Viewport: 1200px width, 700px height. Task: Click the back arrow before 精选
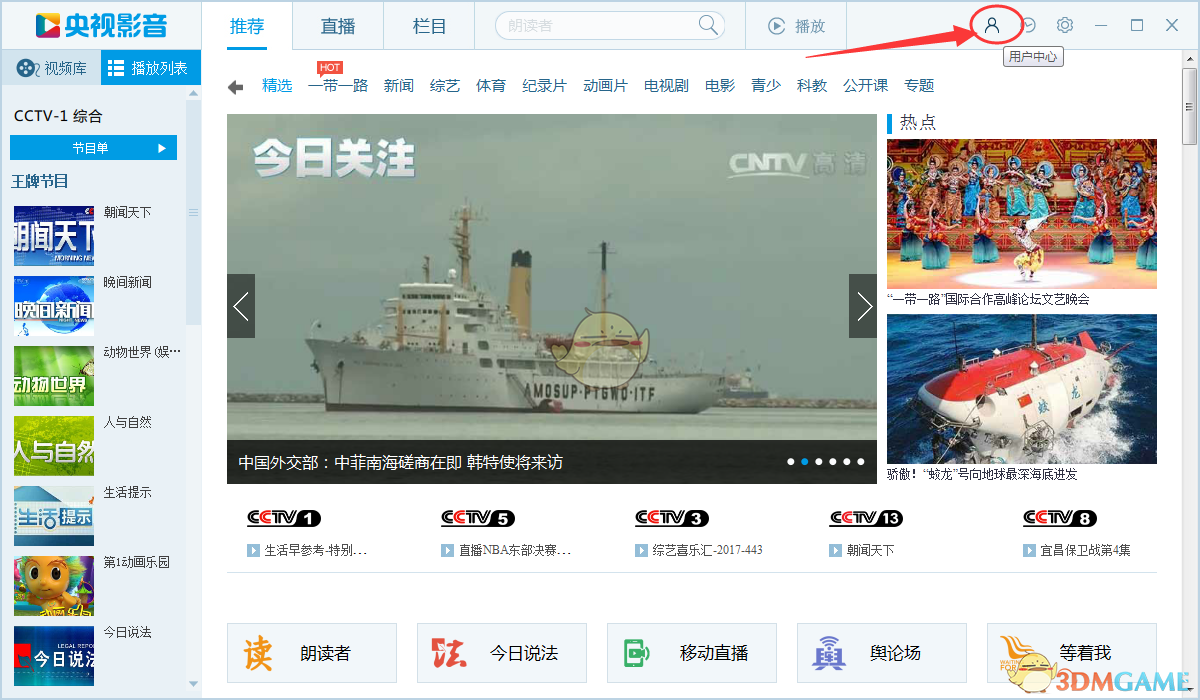tap(236, 87)
